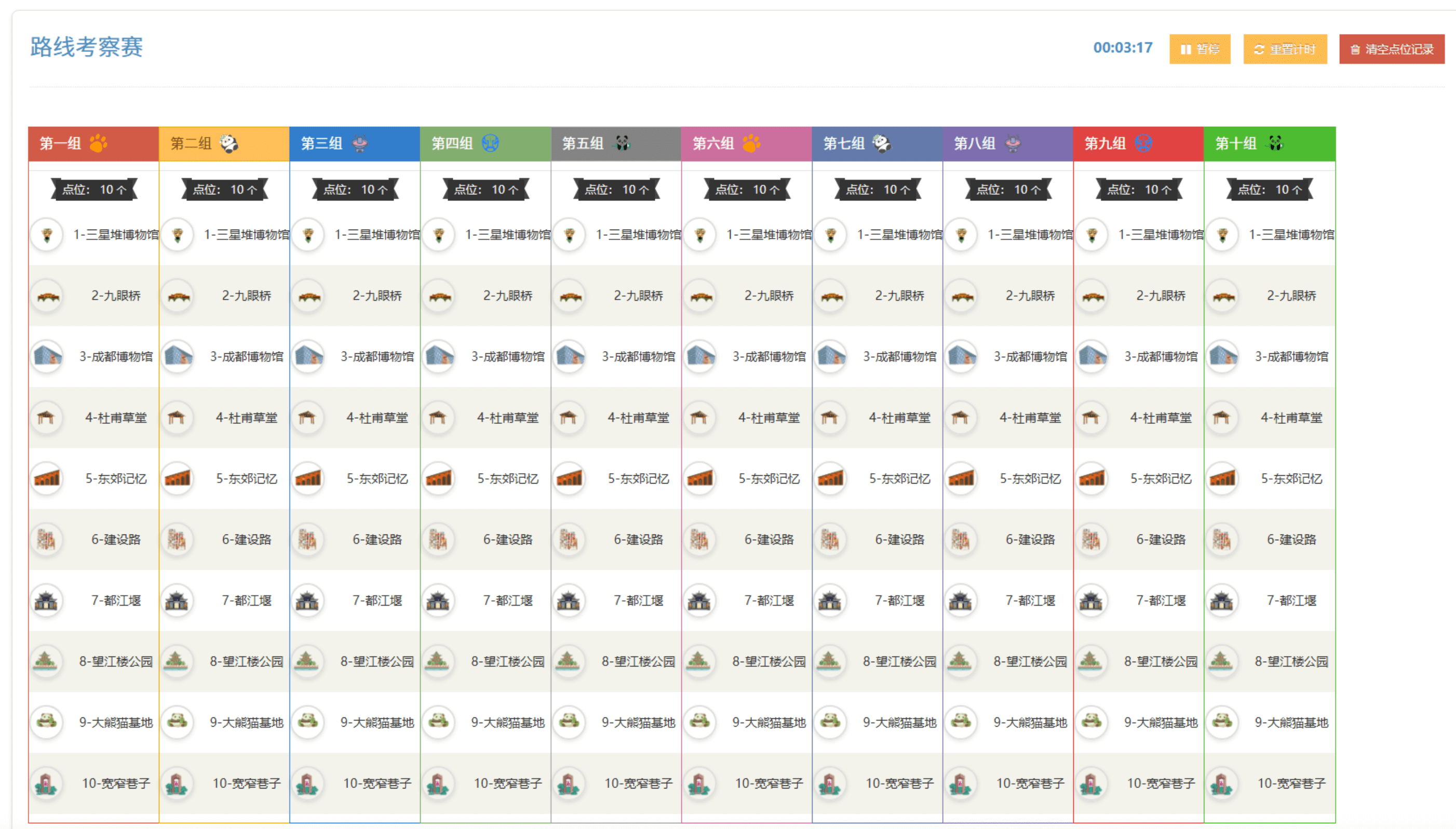
Task: Click 三星堆博物馆 icon in 第一组 column
Action: click(47, 235)
